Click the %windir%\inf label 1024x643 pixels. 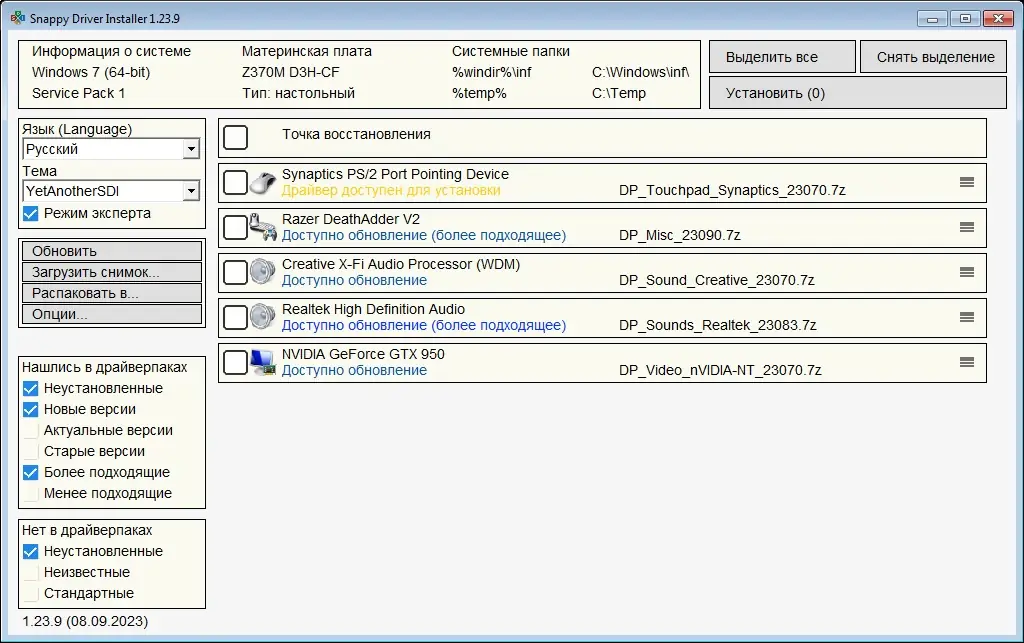coord(492,72)
